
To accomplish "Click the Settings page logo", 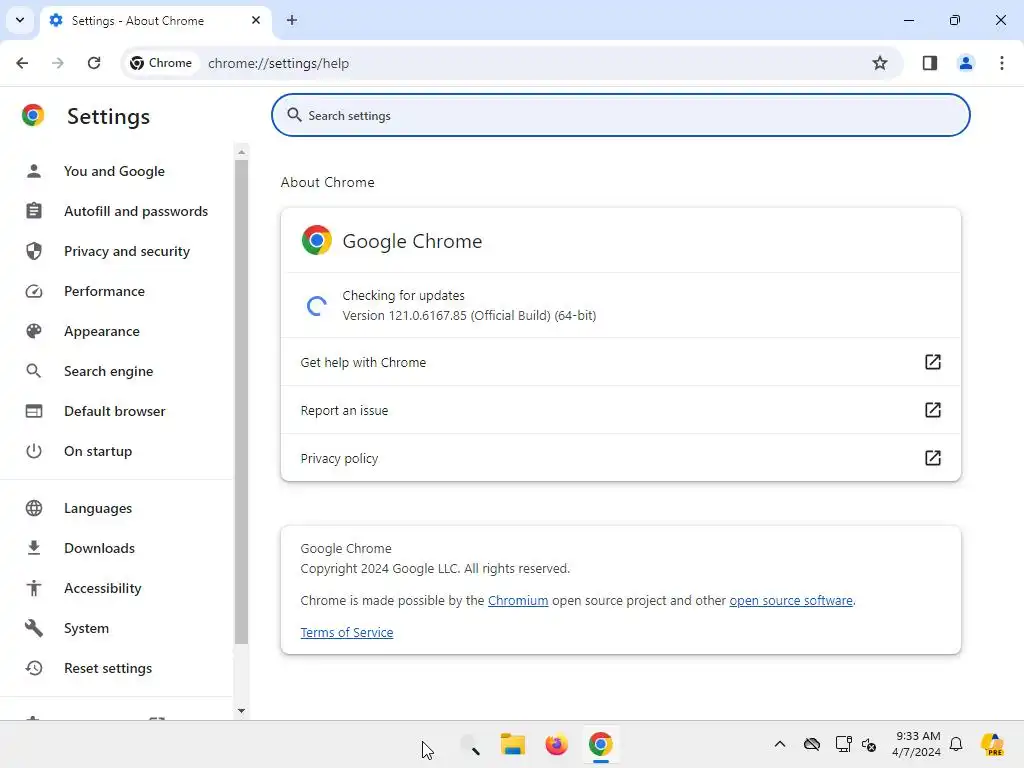I will [33, 115].
